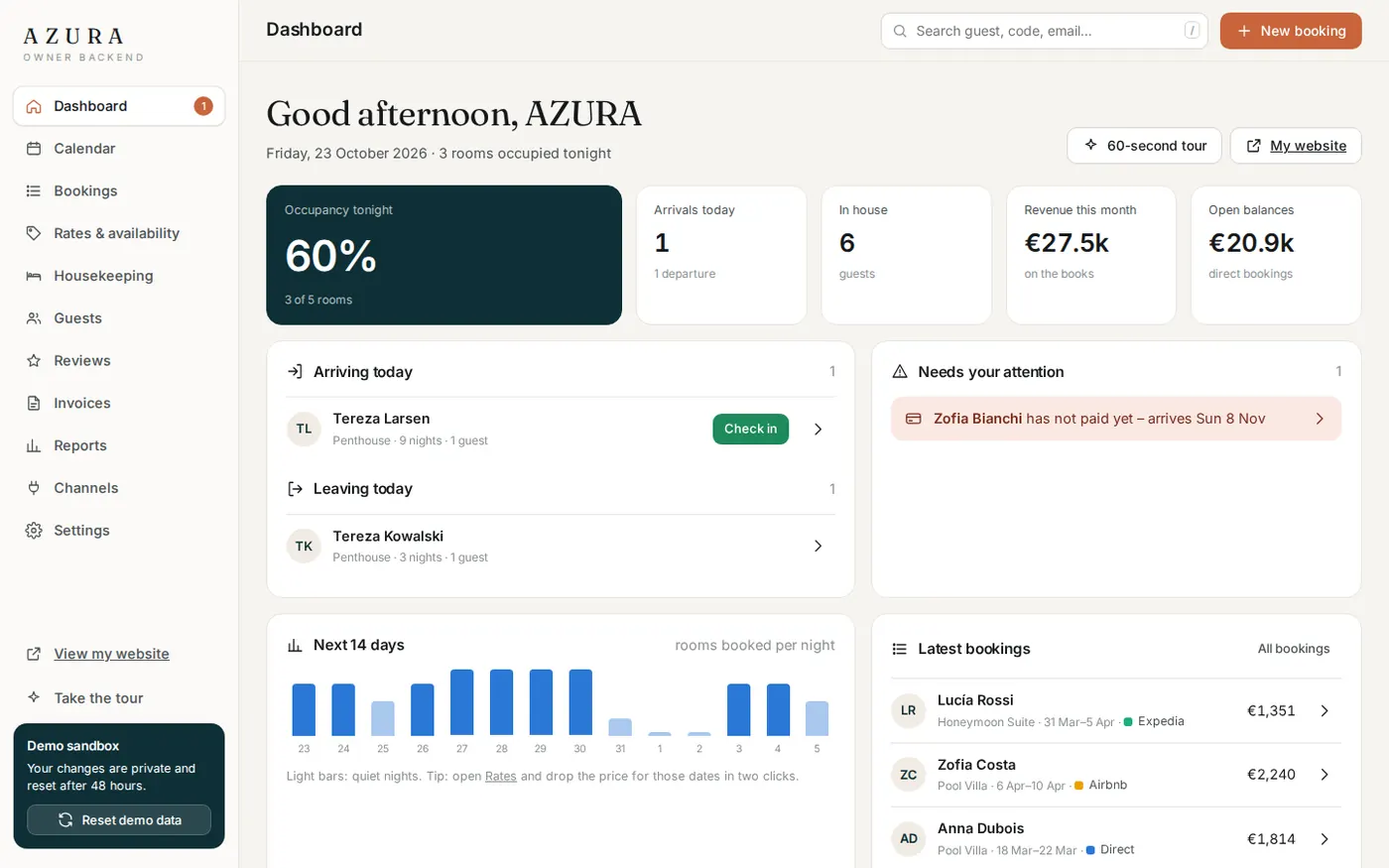Click the TL avatar for Tereza Larsen

tap(304, 429)
